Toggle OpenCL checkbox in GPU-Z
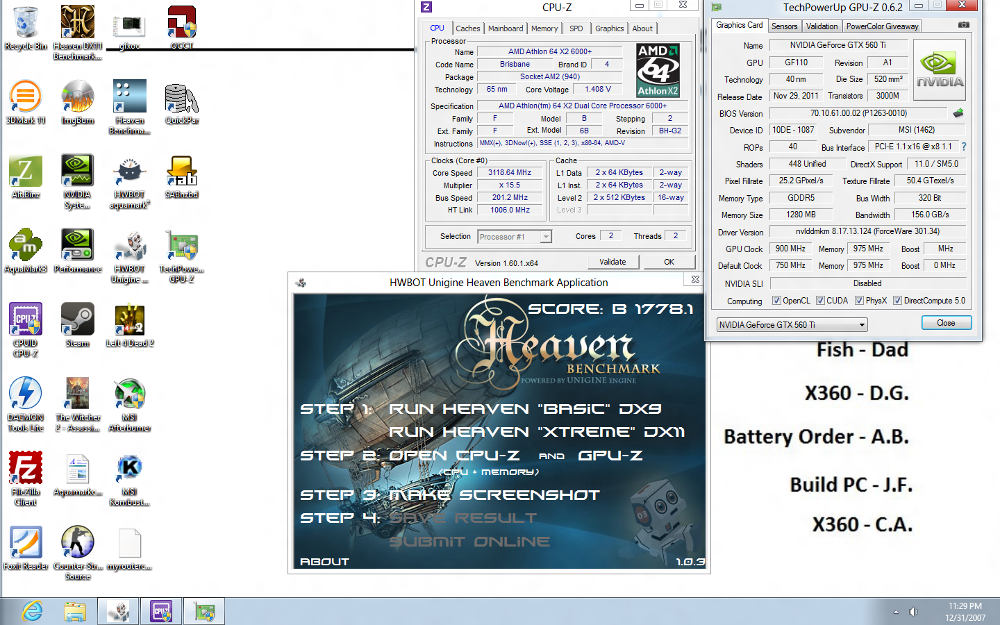 tap(776, 300)
